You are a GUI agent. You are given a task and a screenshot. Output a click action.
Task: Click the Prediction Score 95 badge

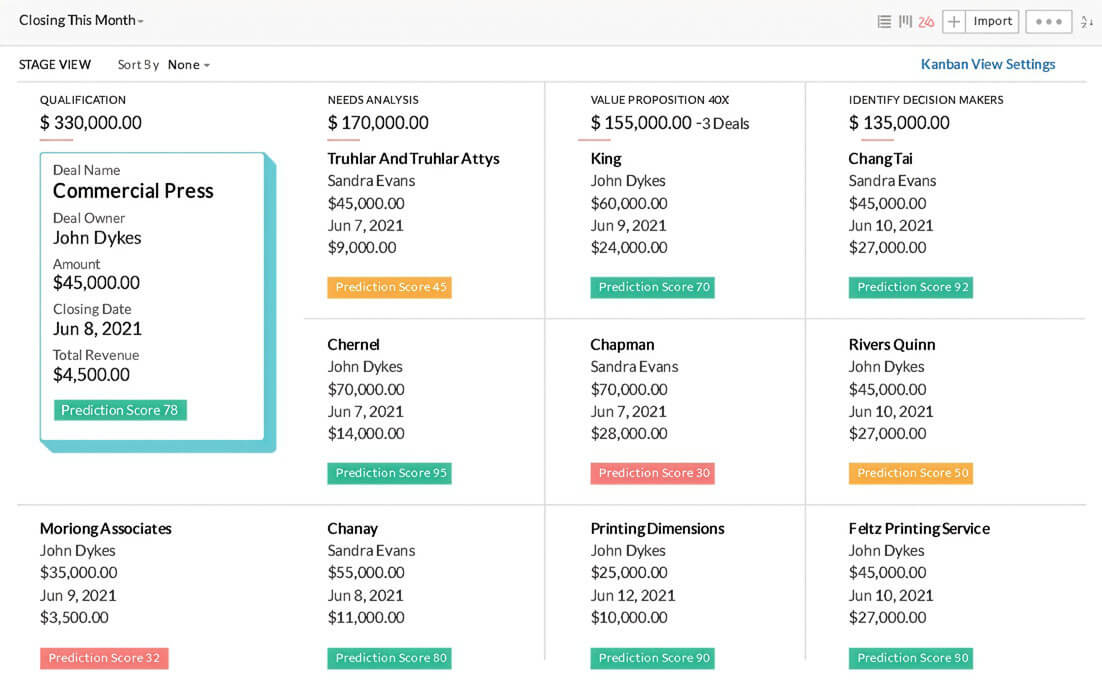point(389,473)
